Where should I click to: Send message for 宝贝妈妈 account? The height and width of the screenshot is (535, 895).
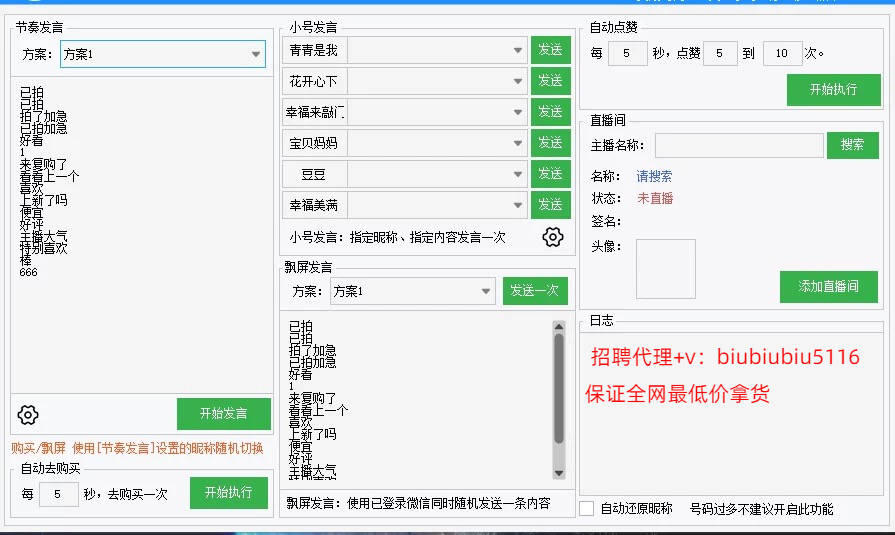549,143
